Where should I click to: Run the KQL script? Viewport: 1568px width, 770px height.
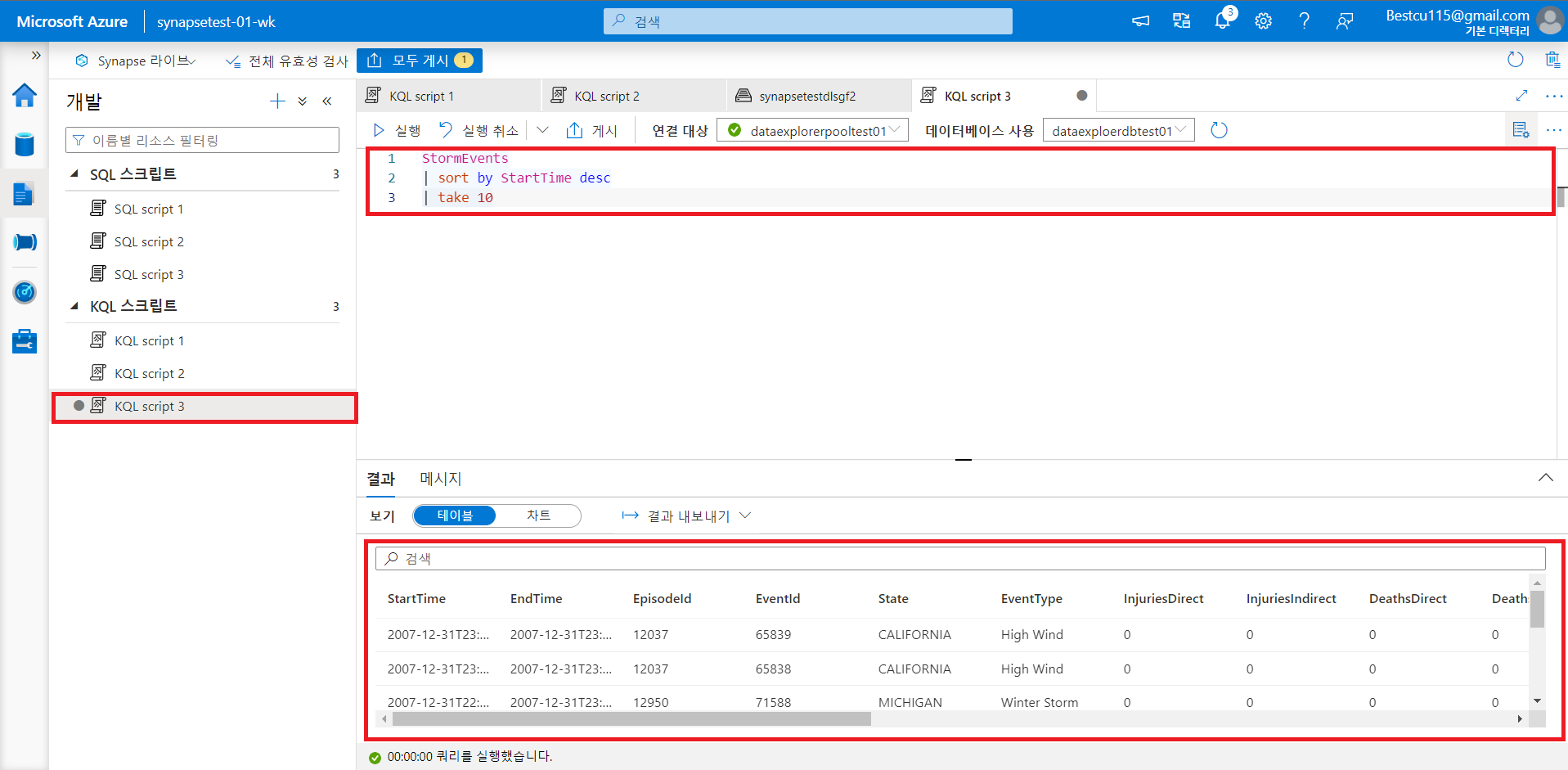397,130
